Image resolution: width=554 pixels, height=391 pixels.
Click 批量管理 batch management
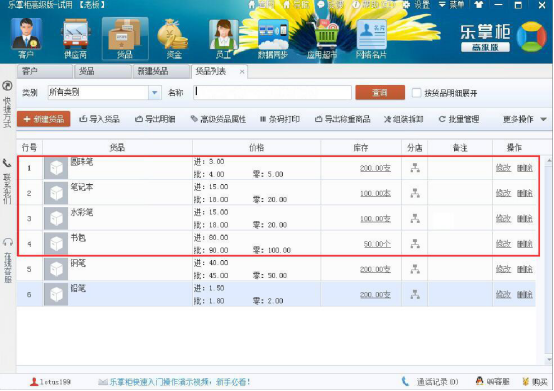pos(459,119)
